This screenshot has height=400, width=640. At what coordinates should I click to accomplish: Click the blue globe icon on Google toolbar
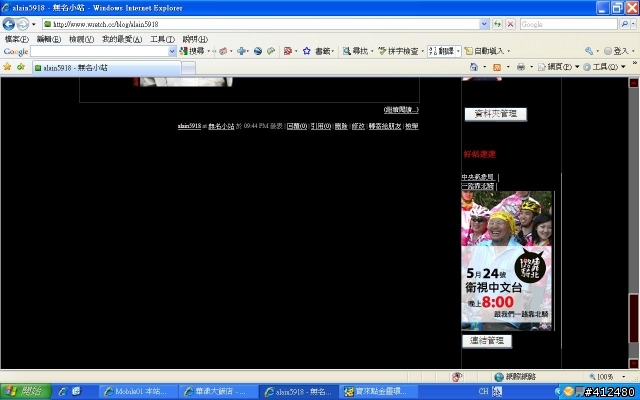[x=258, y=51]
